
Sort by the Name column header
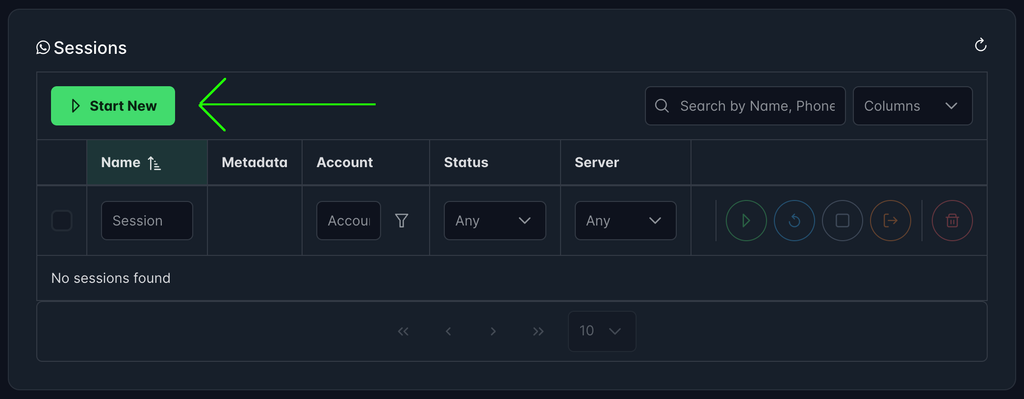[x=147, y=163]
